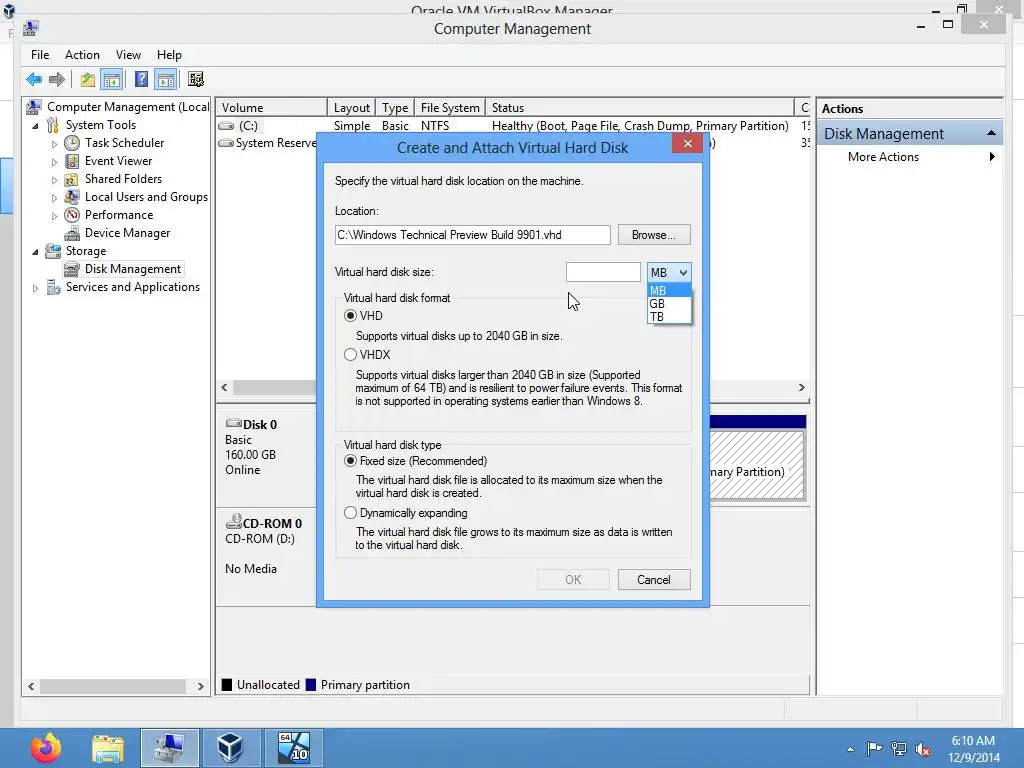This screenshot has height=768, width=1024.
Task: Click the Performance icon
Action: point(72,215)
